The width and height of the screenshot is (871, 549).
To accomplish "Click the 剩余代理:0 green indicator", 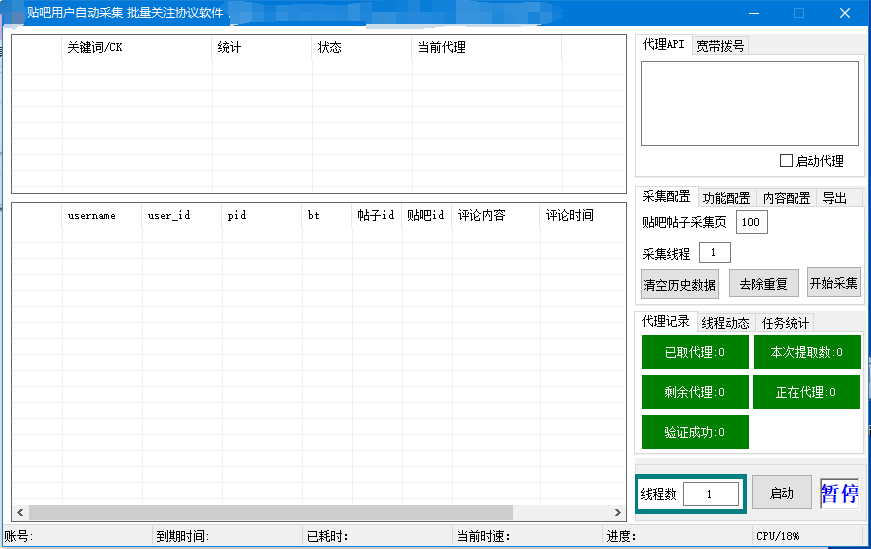I will pos(695,392).
